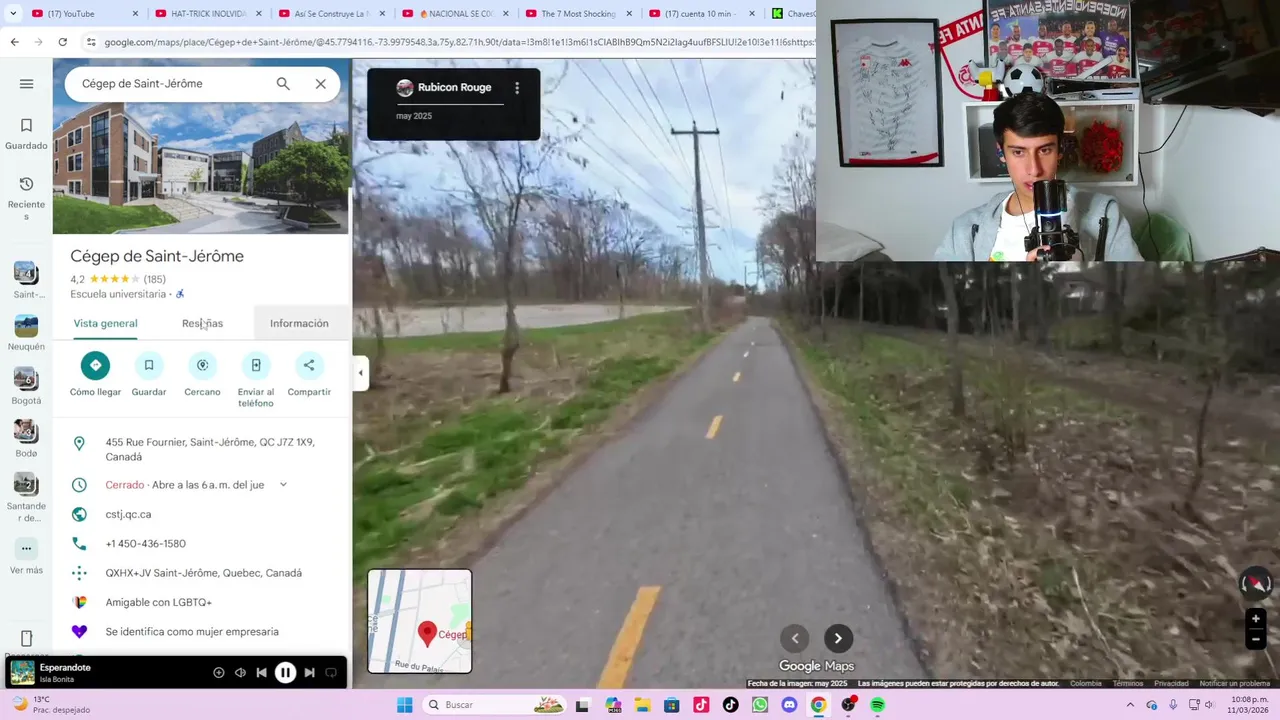
Task: Click the phone number +1 450-436-1580
Action: (145, 544)
